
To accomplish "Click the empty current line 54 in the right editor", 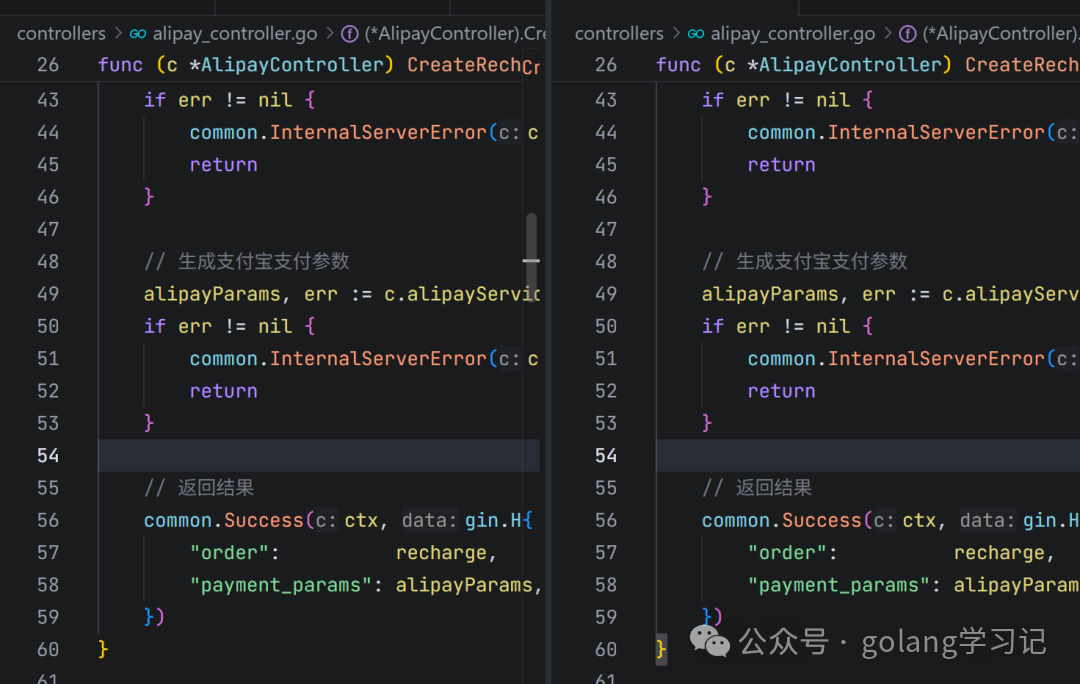I will pyautogui.click(x=868, y=455).
